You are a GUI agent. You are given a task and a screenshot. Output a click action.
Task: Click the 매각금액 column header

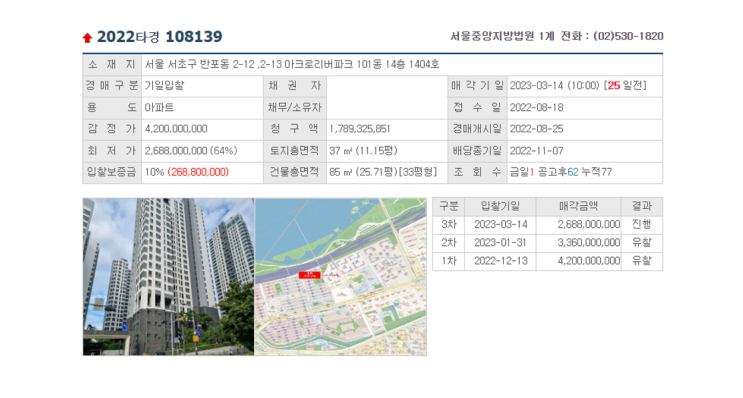[579, 206]
